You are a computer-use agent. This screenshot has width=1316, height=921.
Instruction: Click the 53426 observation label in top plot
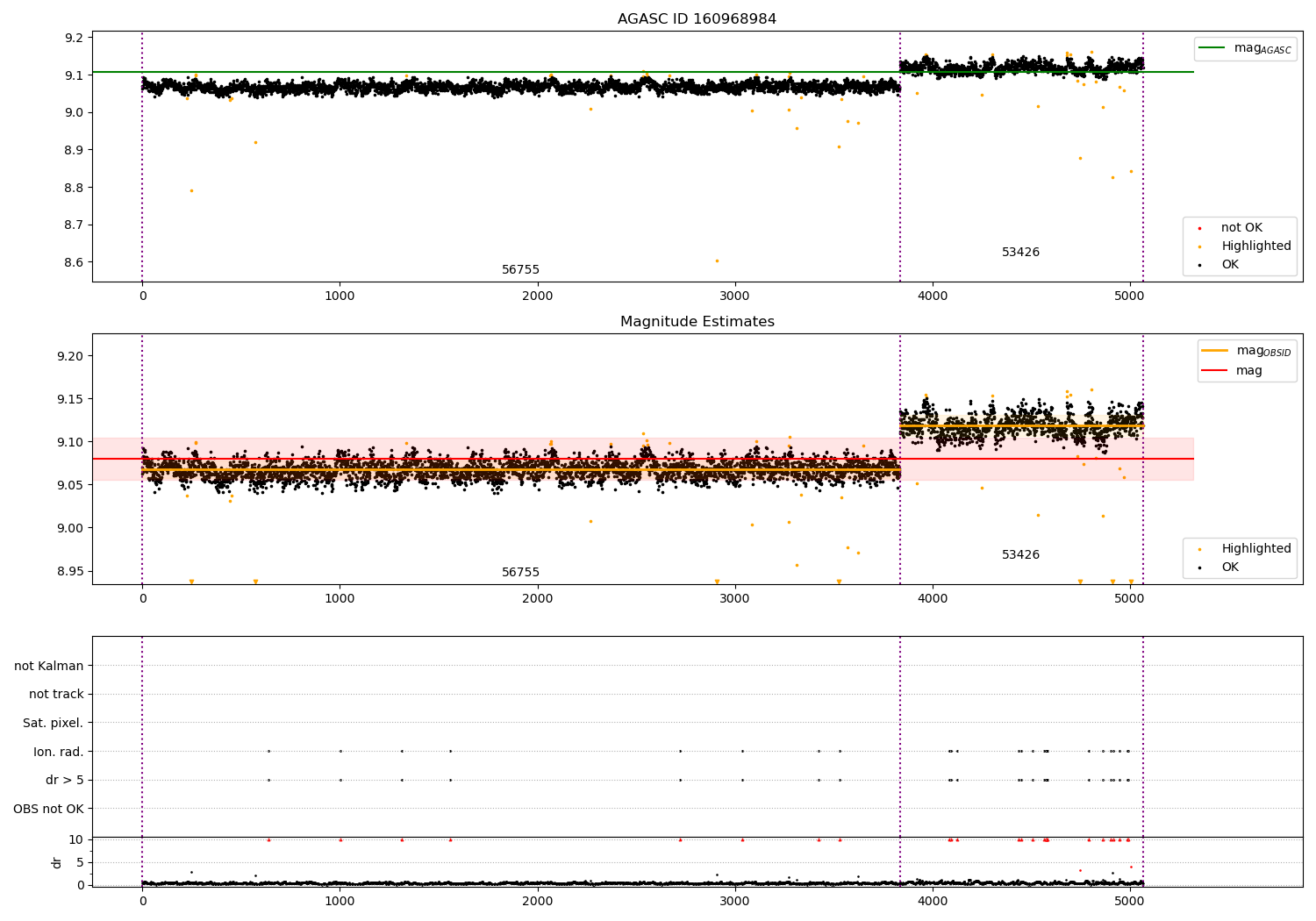click(1020, 253)
